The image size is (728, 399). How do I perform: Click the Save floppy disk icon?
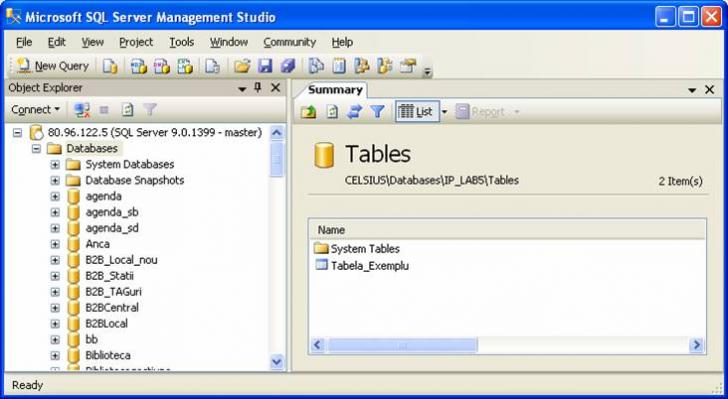coord(265,66)
